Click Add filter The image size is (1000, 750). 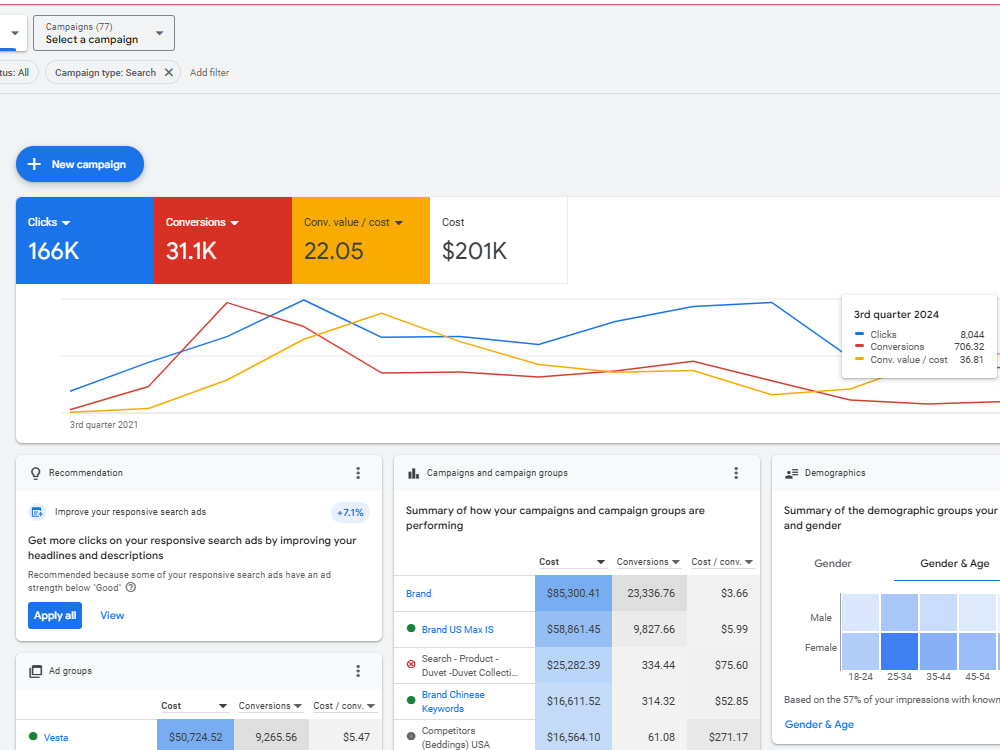pyautogui.click(x=209, y=73)
